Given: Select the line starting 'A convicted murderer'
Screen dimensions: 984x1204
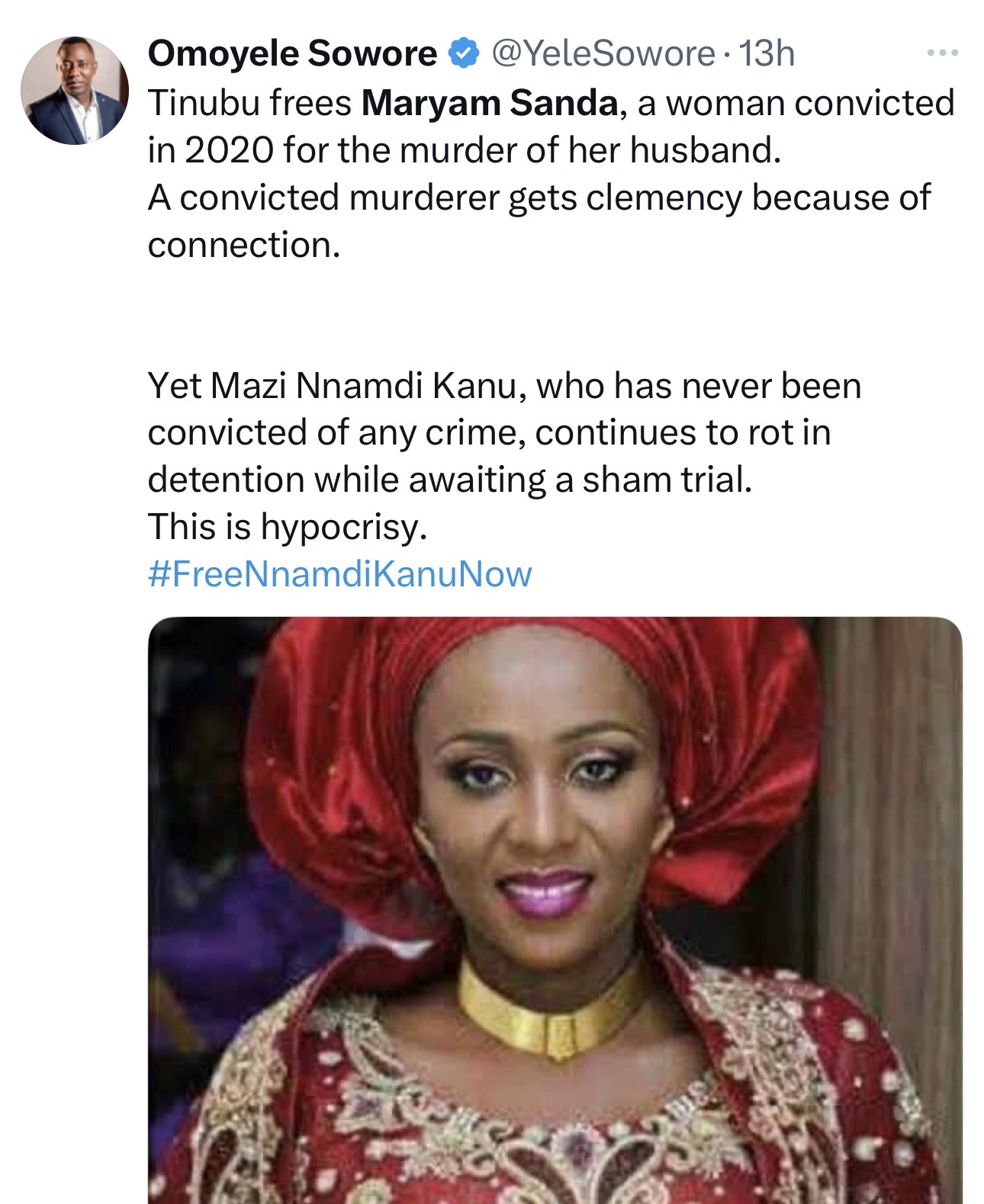Looking at the screenshot, I should click(x=539, y=197).
